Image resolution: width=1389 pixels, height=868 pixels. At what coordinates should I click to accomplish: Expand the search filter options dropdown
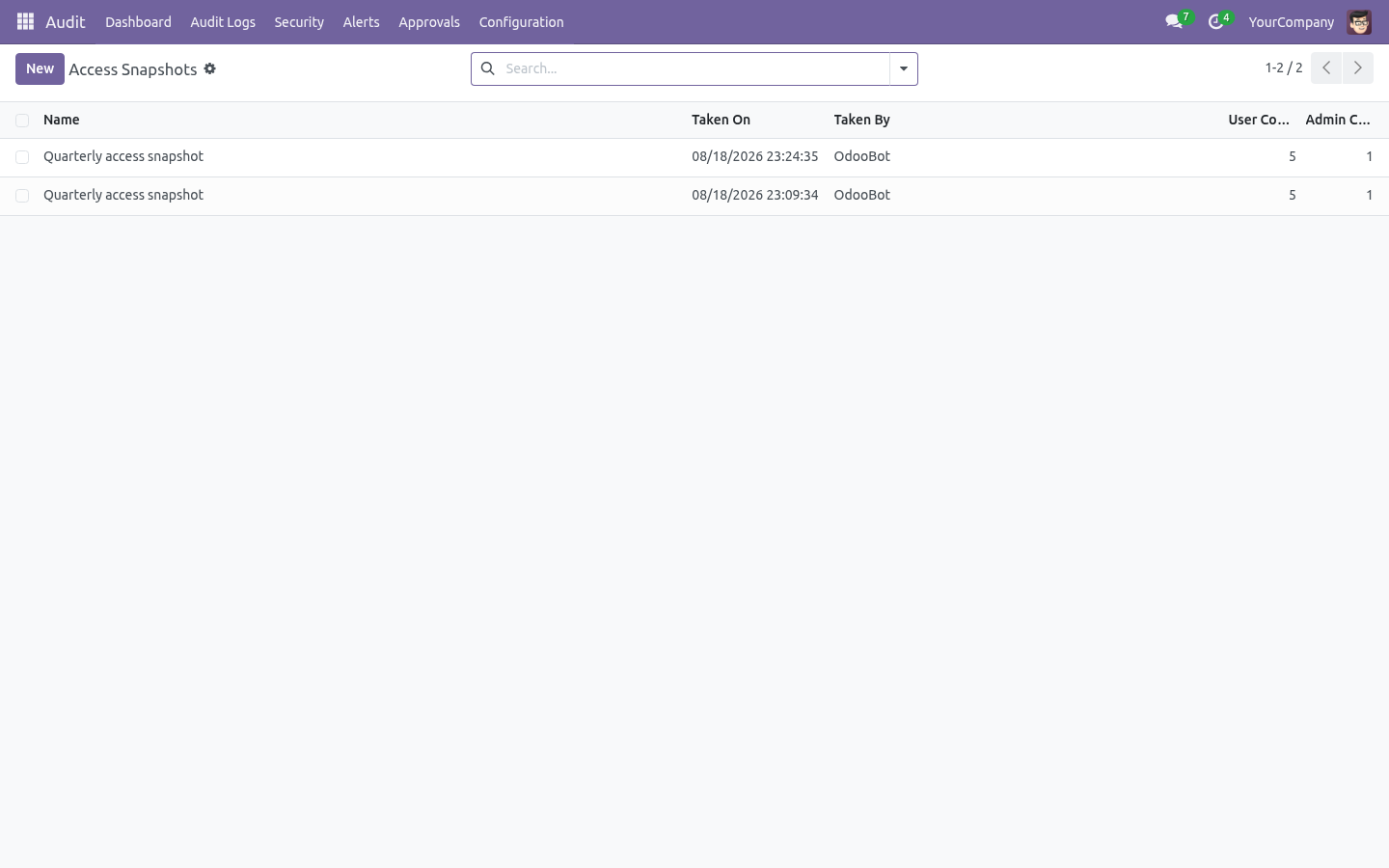pyautogui.click(x=904, y=68)
